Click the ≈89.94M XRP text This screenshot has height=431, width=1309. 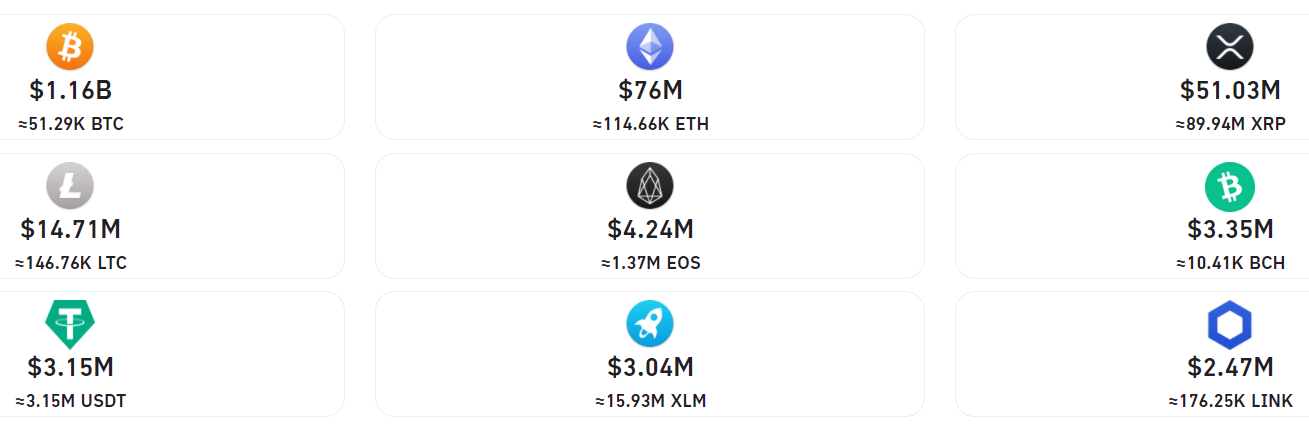coord(1230,124)
